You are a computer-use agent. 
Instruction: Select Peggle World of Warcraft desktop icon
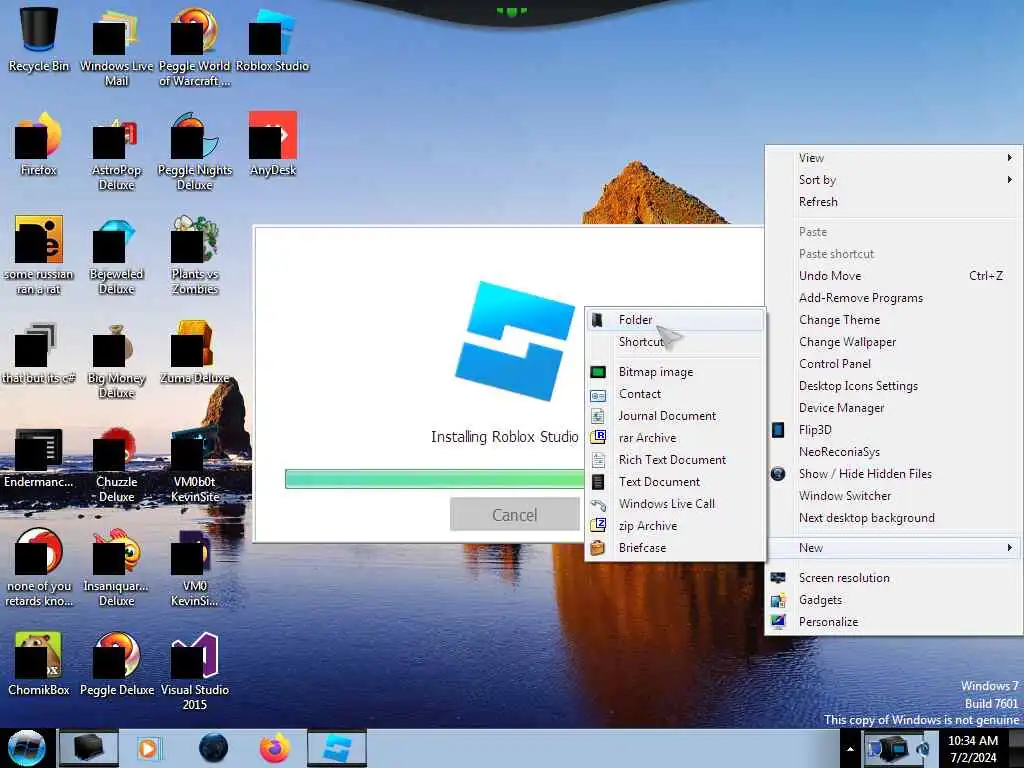195,46
